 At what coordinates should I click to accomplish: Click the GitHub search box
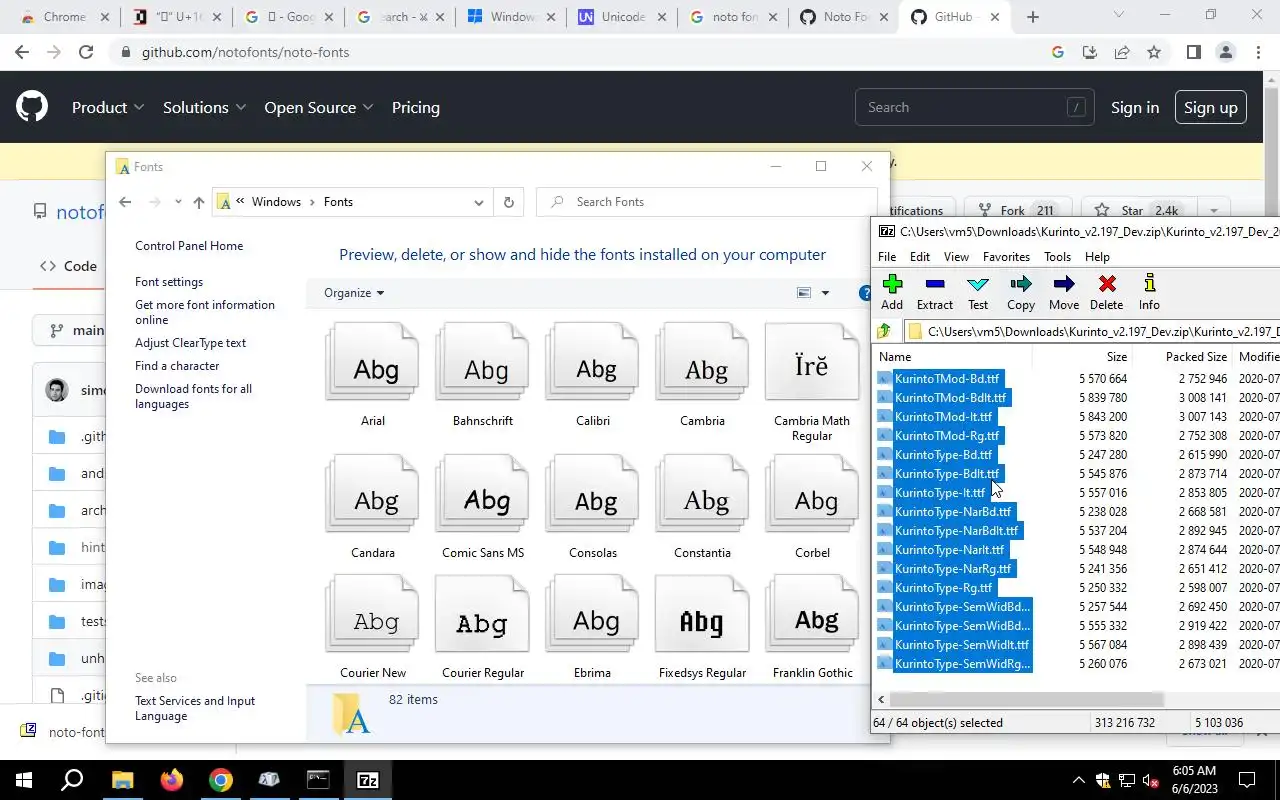click(x=973, y=107)
